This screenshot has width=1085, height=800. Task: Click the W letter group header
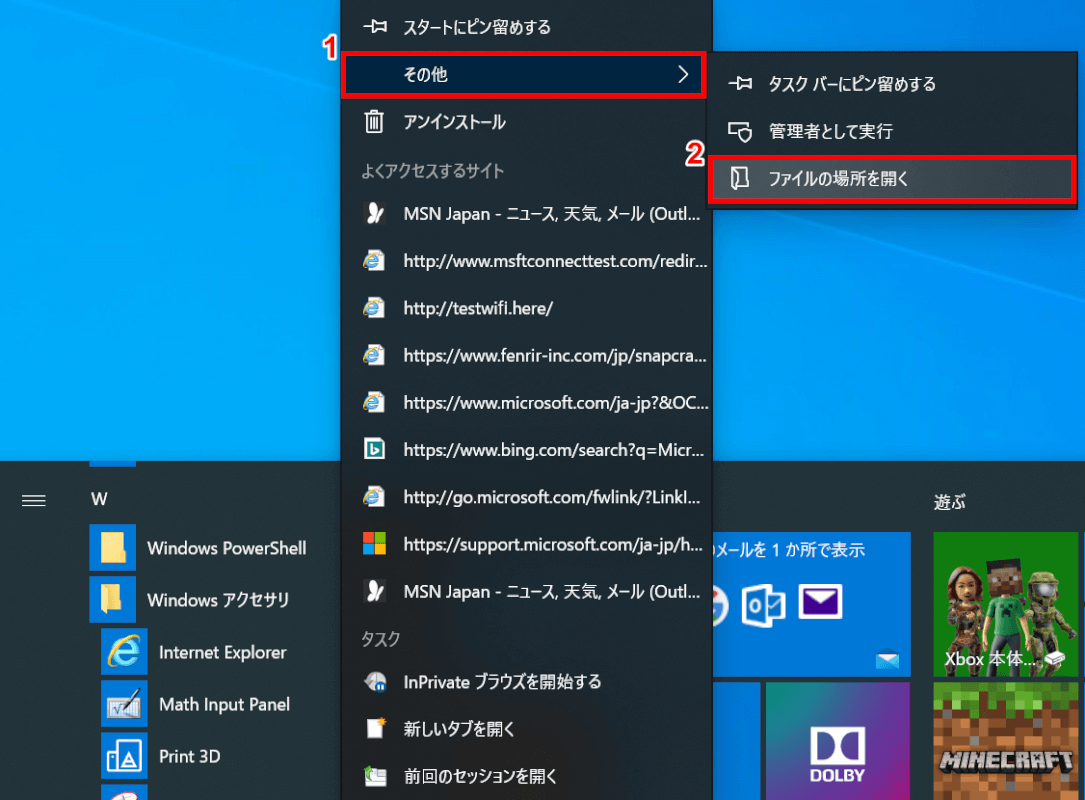pyautogui.click(x=99, y=500)
